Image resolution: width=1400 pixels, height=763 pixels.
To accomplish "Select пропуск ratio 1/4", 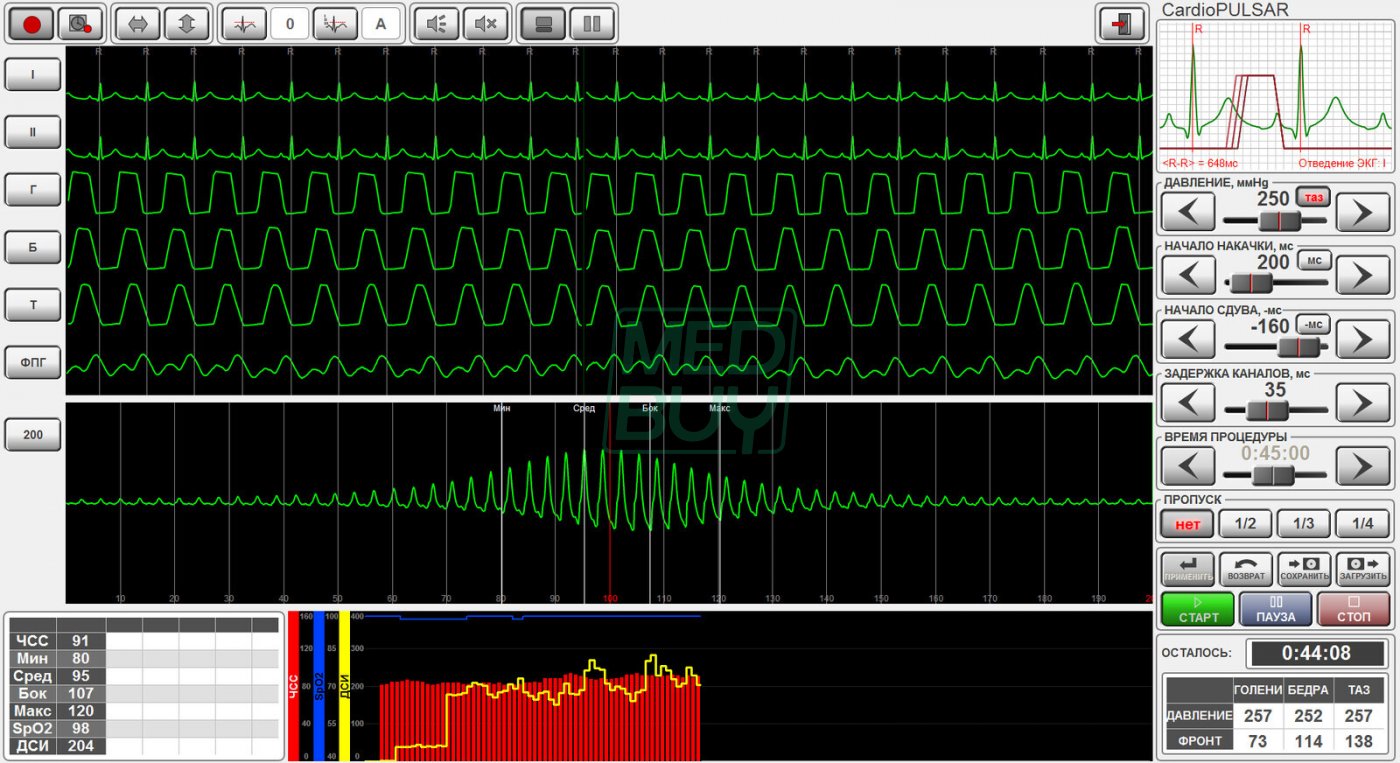I will click(x=1363, y=522).
